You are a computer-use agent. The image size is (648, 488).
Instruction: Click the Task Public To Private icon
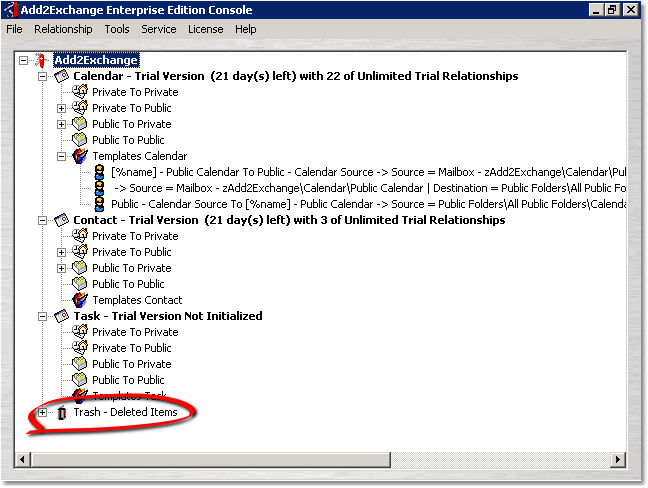click(x=80, y=364)
